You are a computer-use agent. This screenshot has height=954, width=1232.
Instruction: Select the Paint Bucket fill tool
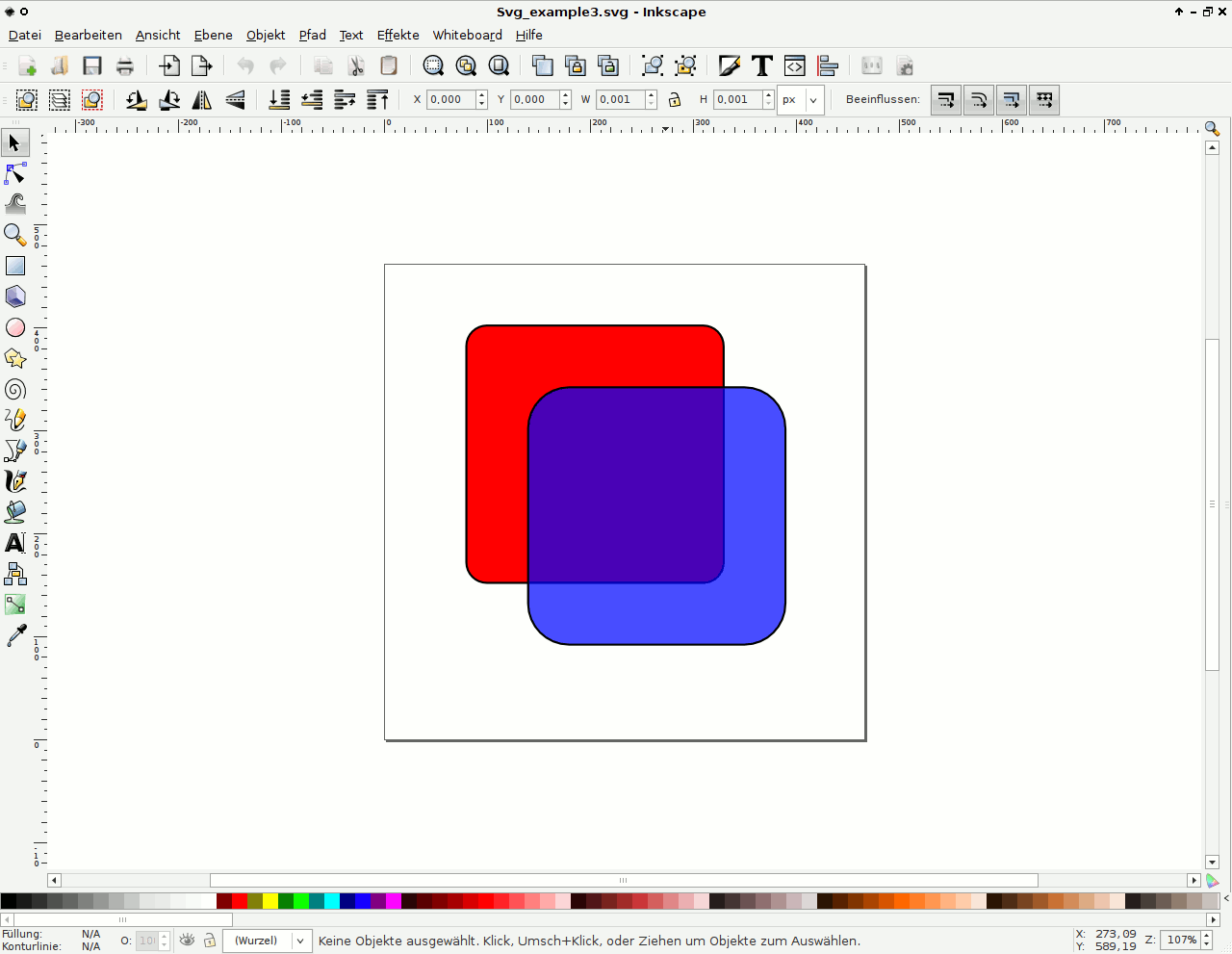pyautogui.click(x=14, y=512)
